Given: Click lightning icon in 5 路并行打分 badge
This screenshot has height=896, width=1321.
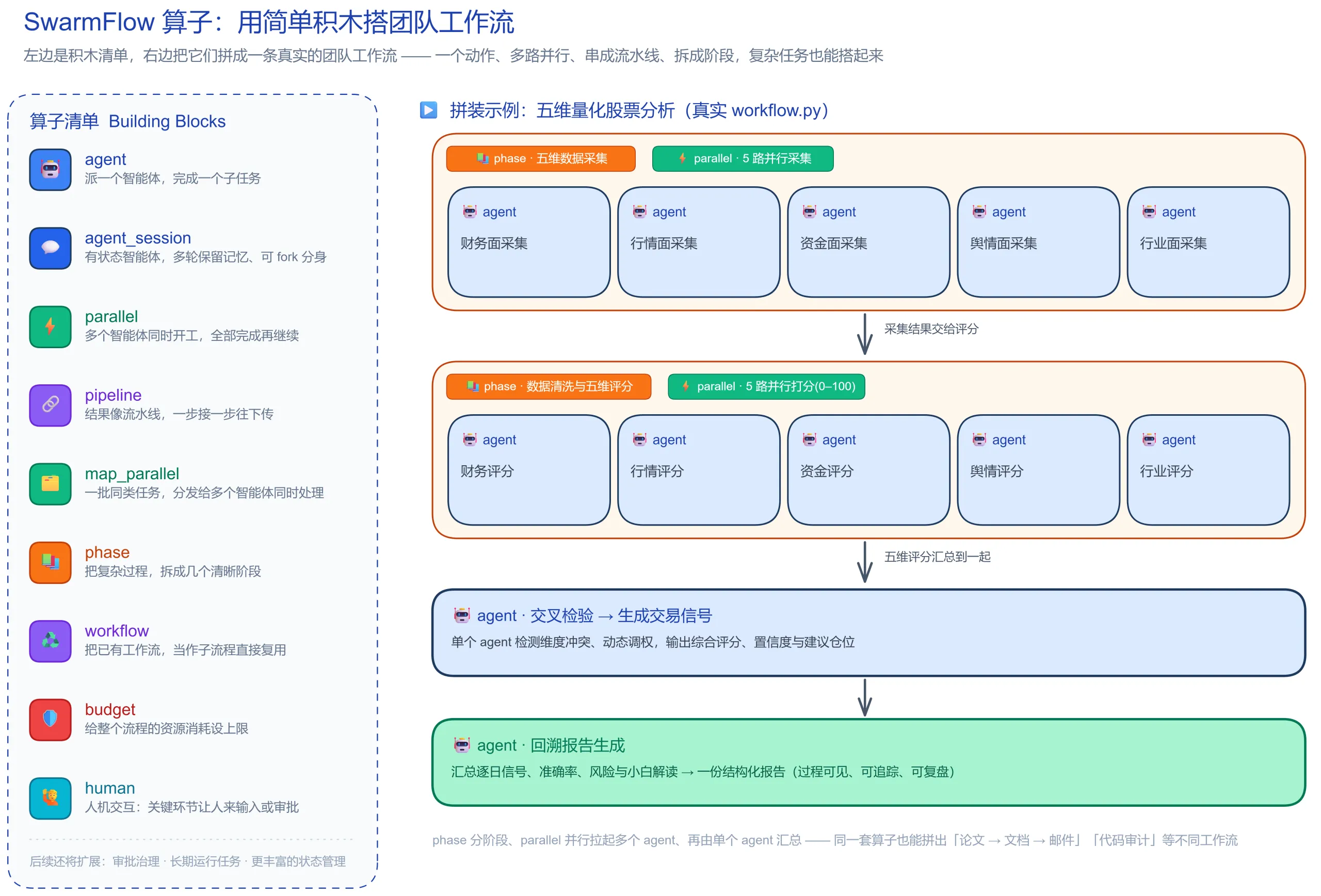Looking at the screenshot, I should pyautogui.click(x=685, y=386).
